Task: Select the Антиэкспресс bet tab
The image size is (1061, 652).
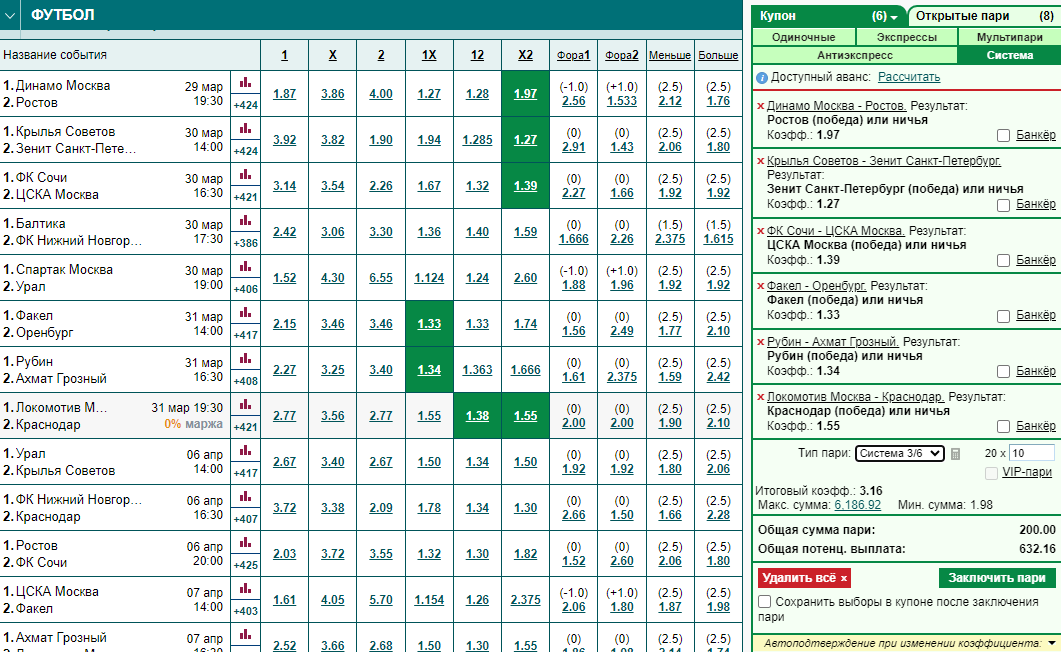Action: click(855, 55)
